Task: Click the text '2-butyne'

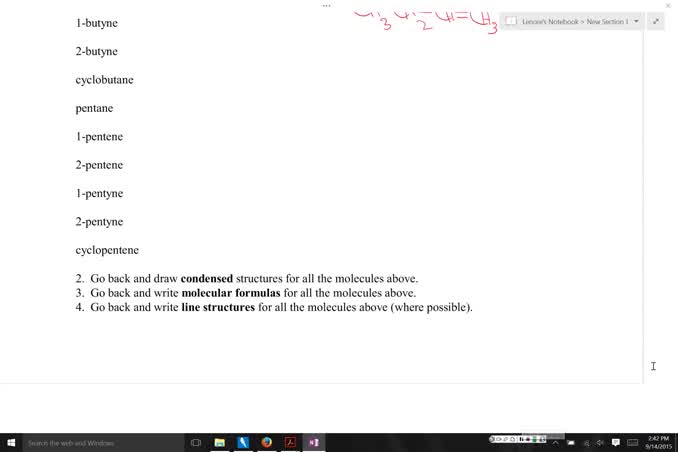Action: [96, 51]
